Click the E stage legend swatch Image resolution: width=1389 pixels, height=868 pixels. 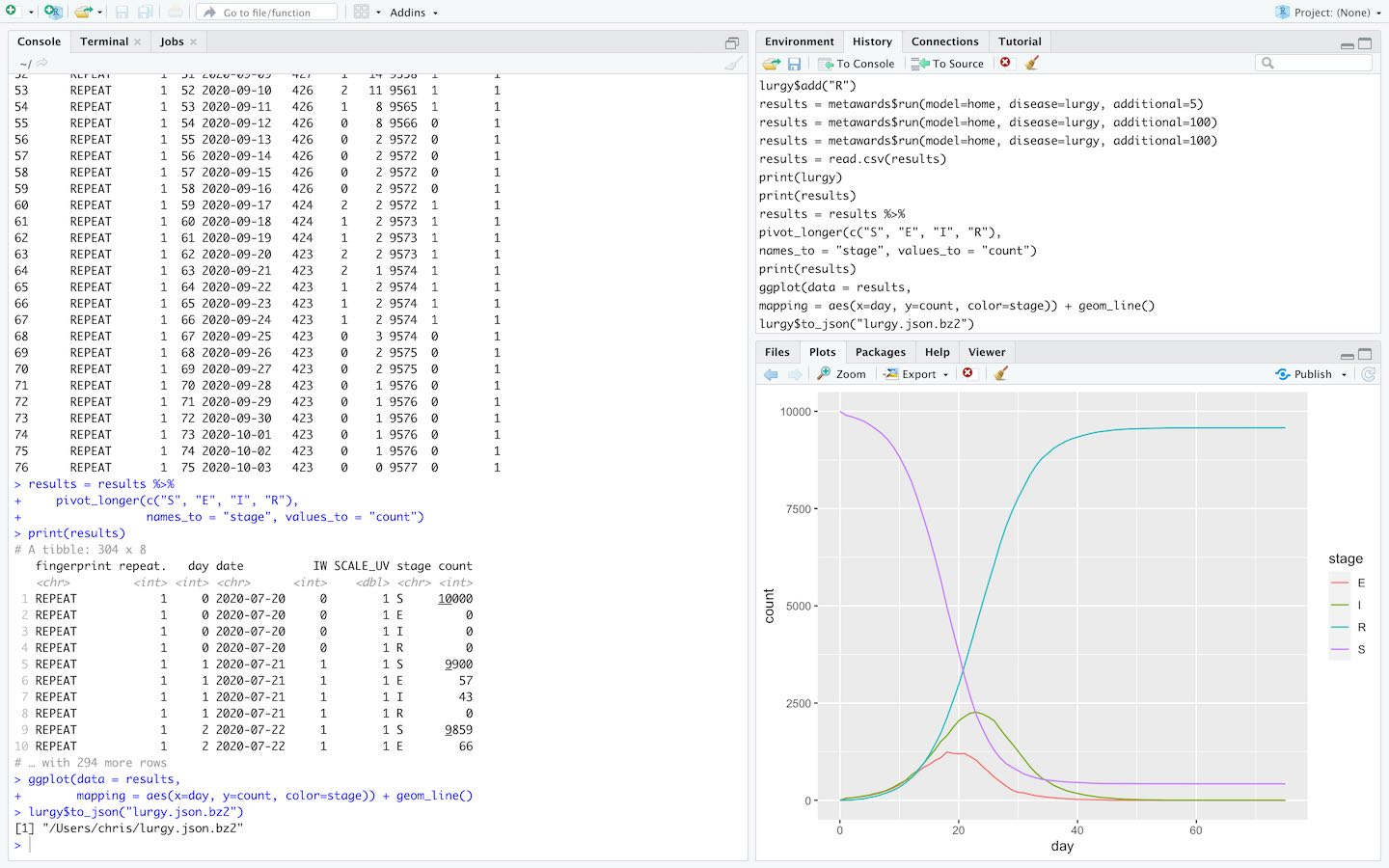(x=1339, y=583)
